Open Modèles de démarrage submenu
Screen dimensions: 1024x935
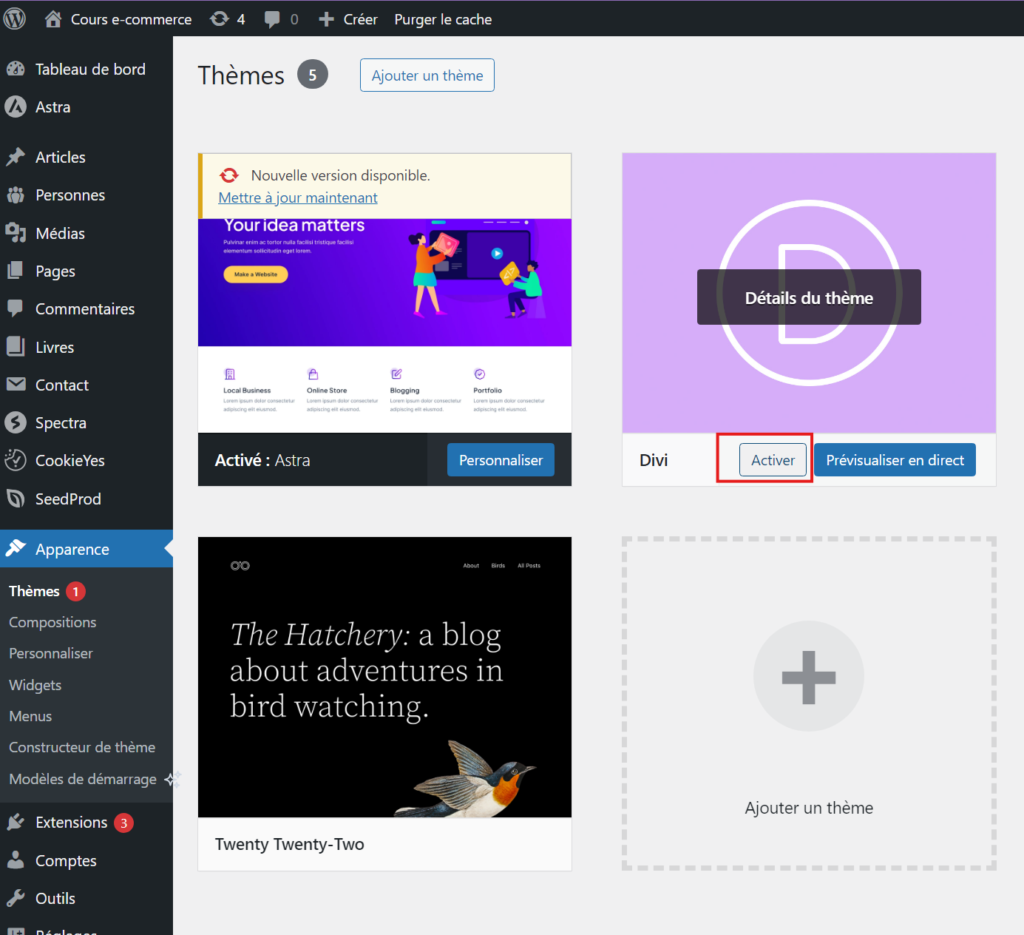point(83,779)
